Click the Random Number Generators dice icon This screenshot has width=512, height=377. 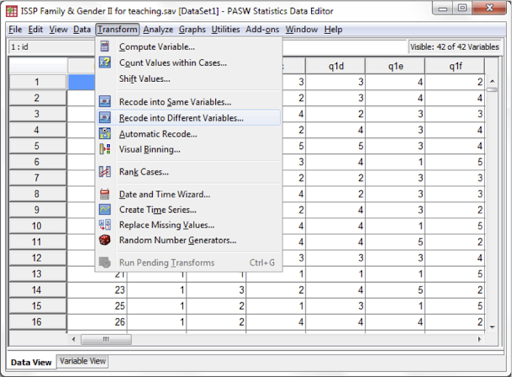pyautogui.click(x=105, y=240)
